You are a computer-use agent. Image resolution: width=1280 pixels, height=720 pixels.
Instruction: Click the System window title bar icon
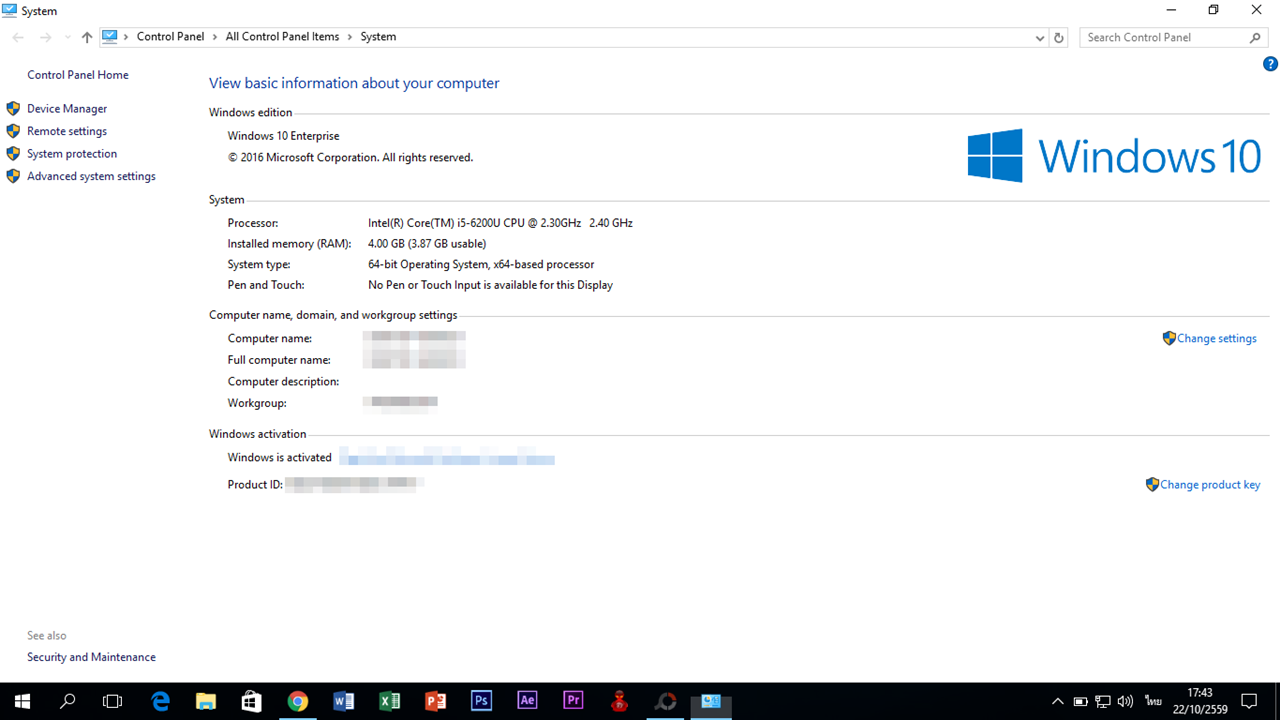10,10
